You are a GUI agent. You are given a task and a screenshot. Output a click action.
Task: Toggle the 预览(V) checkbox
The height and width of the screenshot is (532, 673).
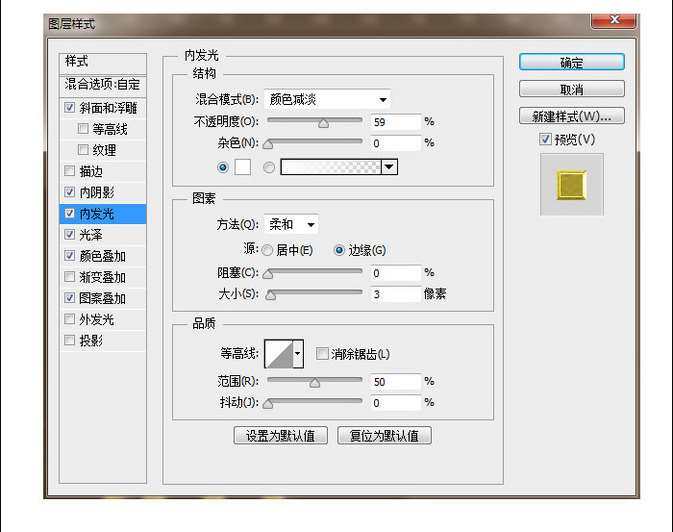click(545, 139)
